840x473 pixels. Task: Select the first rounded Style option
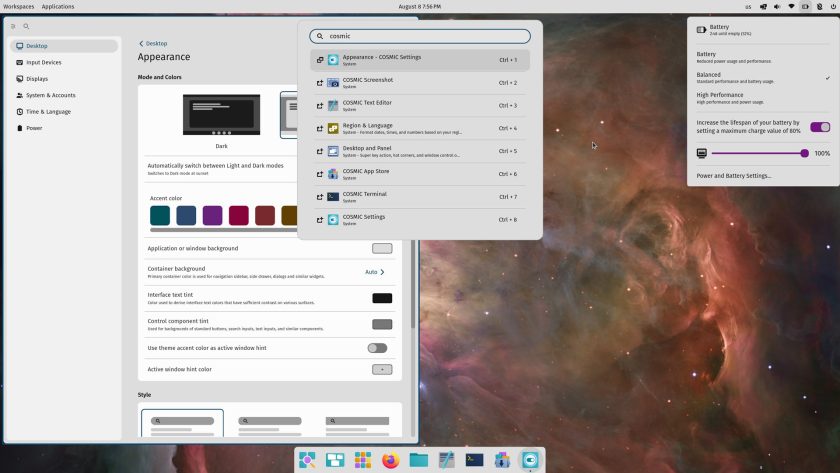pyautogui.click(x=183, y=423)
